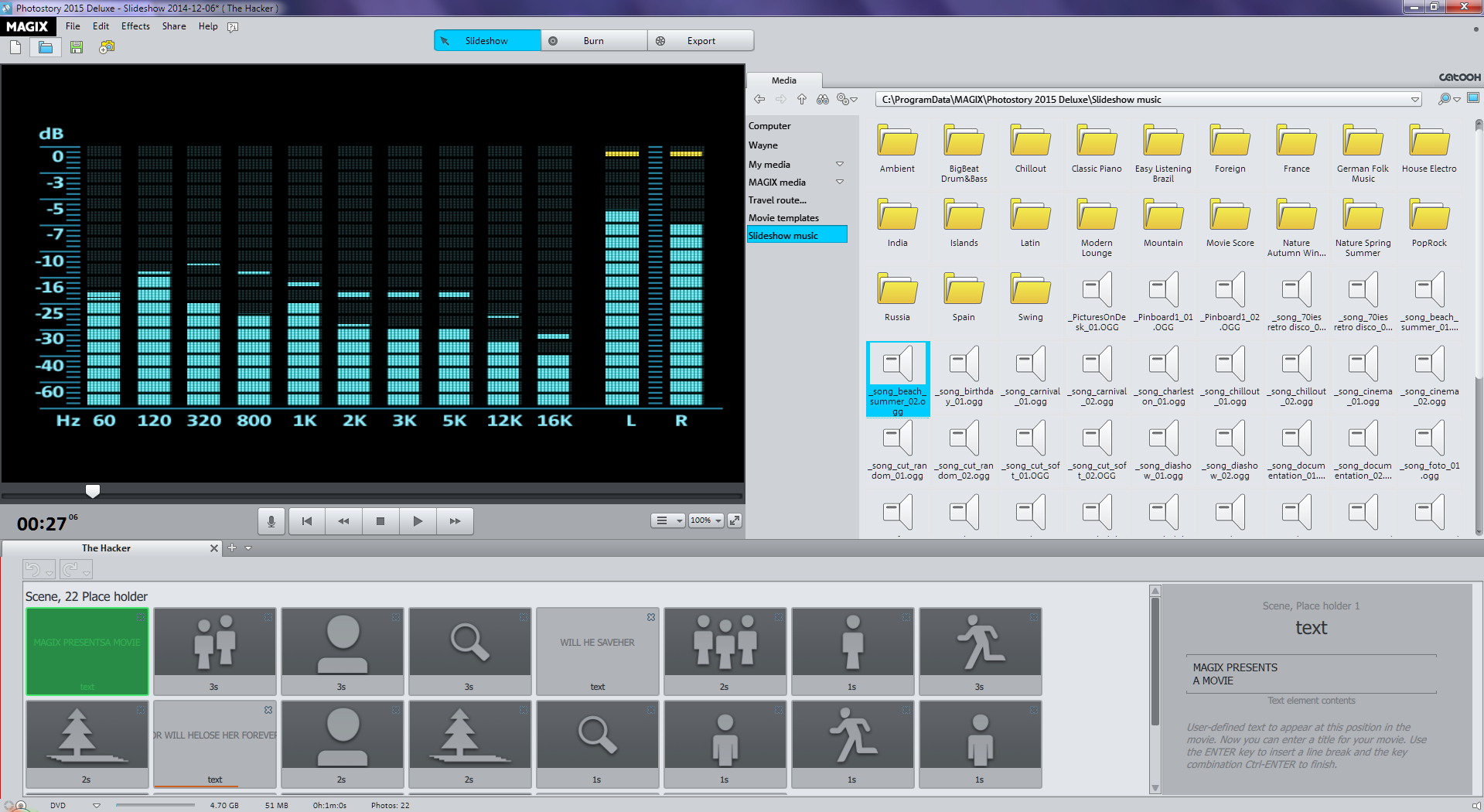The width and height of the screenshot is (1484, 812).
Task: Open the gear options menu in Media
Action: click(x=847, y=99)
